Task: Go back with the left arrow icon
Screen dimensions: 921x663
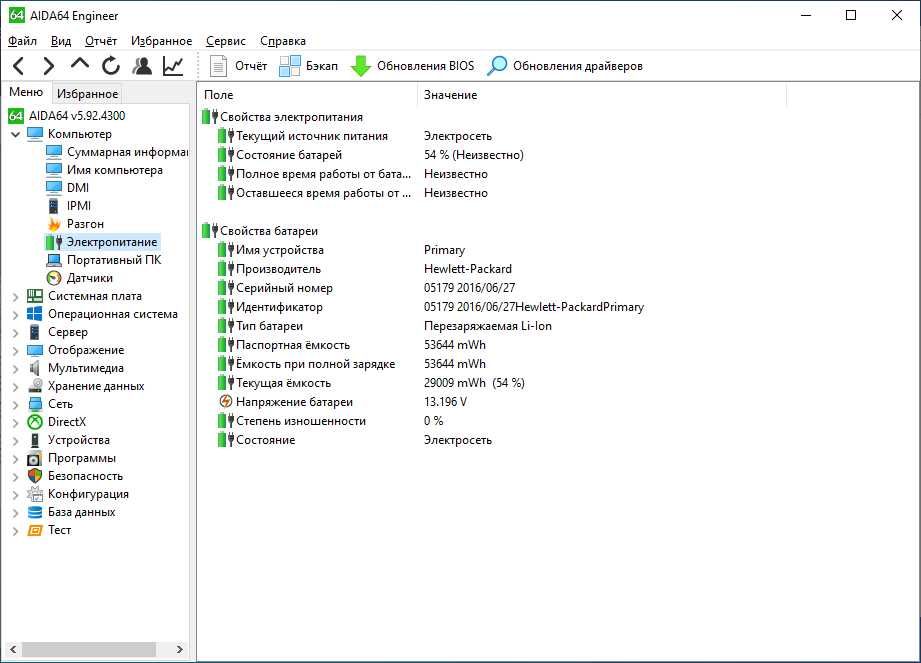Action: tap(19, 66)
